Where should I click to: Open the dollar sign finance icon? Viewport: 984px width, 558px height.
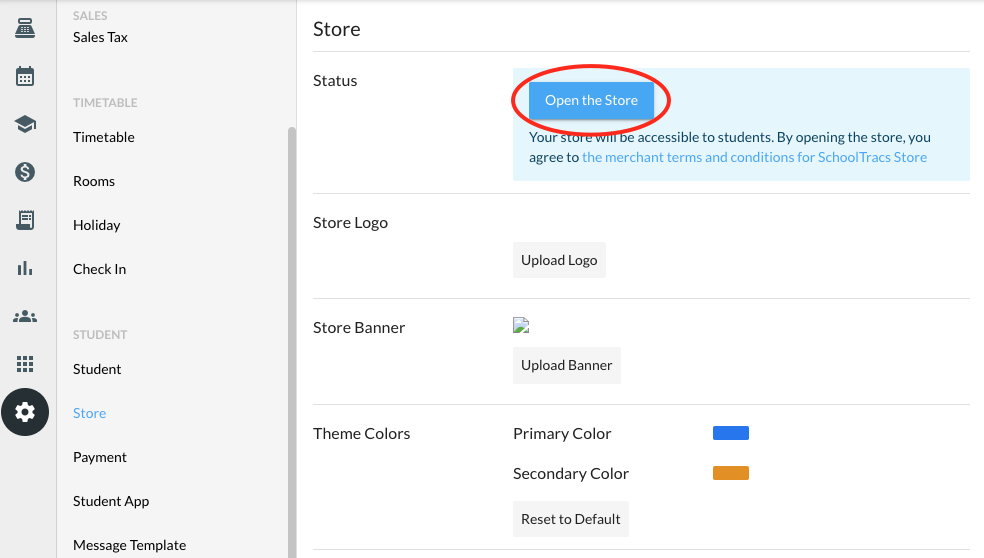tap(25, 172)
